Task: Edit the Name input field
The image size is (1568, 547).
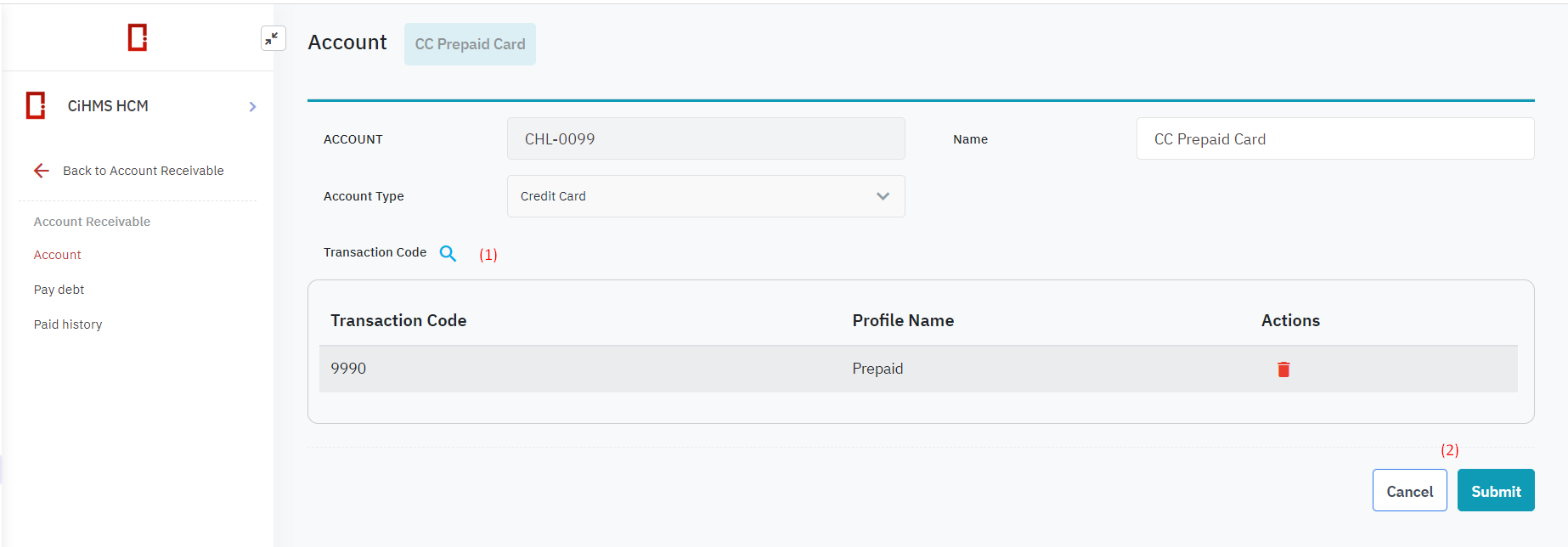Action: 1334,138
